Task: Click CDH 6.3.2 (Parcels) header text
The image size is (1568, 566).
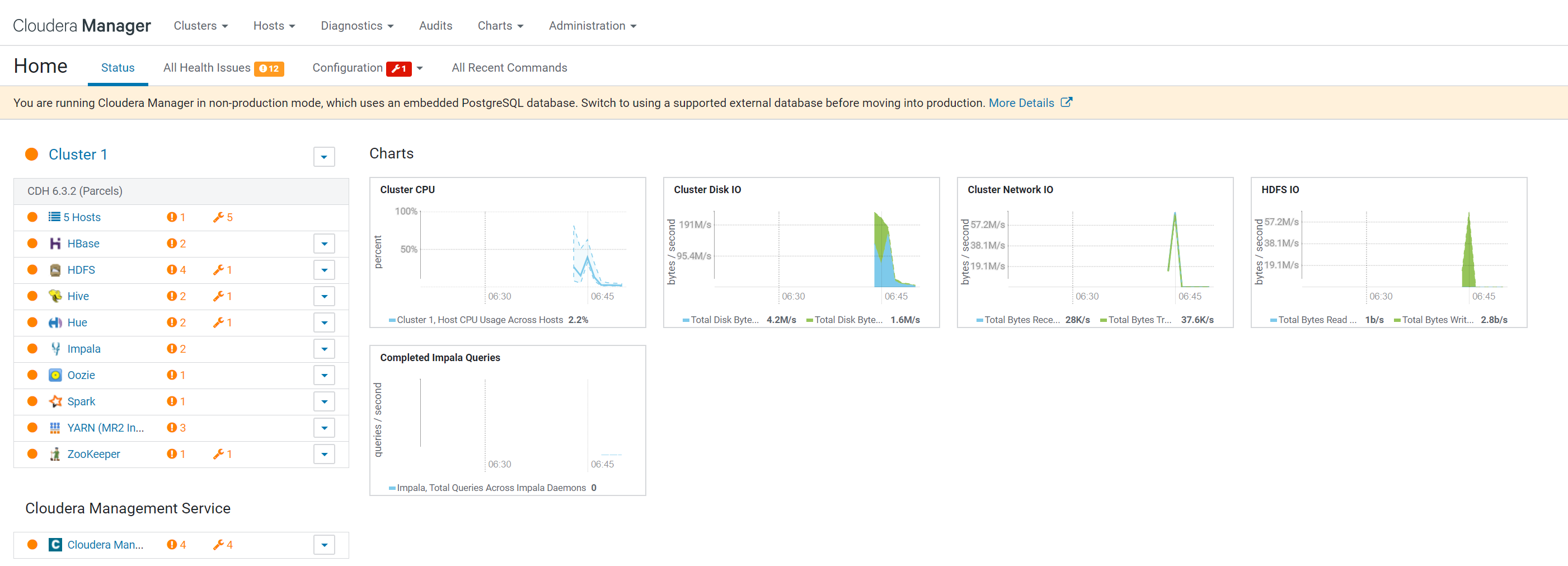Action: [x=75, y=191]
